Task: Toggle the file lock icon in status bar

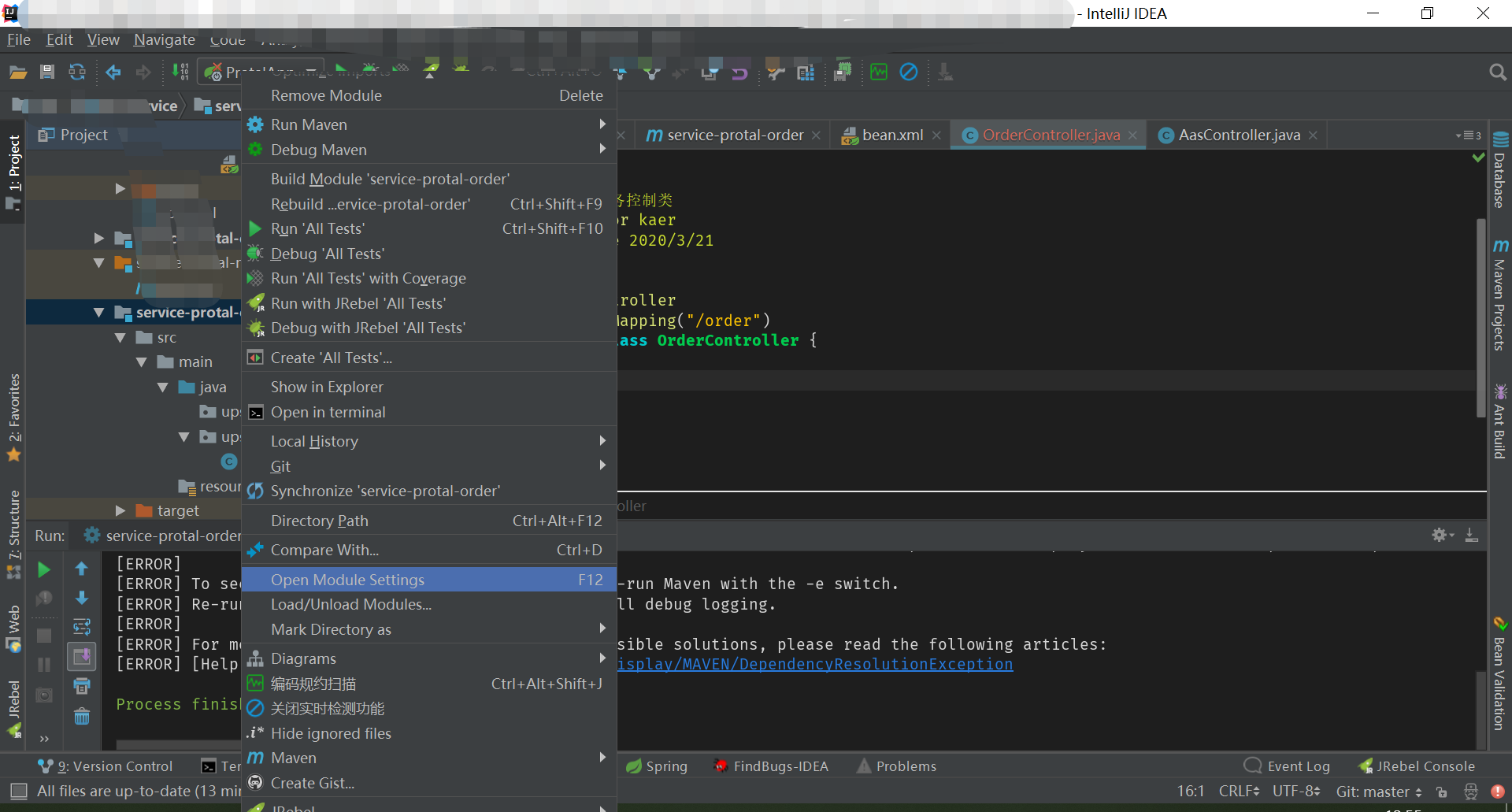Action: (x=1442, y=792)
